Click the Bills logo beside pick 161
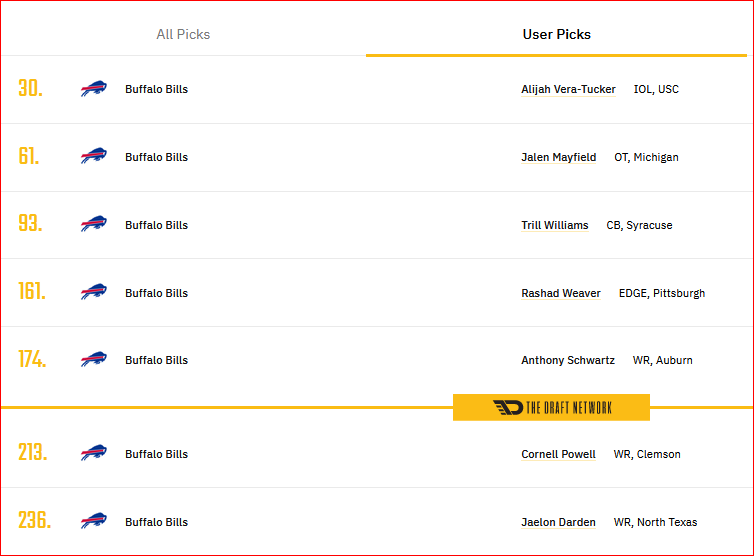 coord(94,292)
